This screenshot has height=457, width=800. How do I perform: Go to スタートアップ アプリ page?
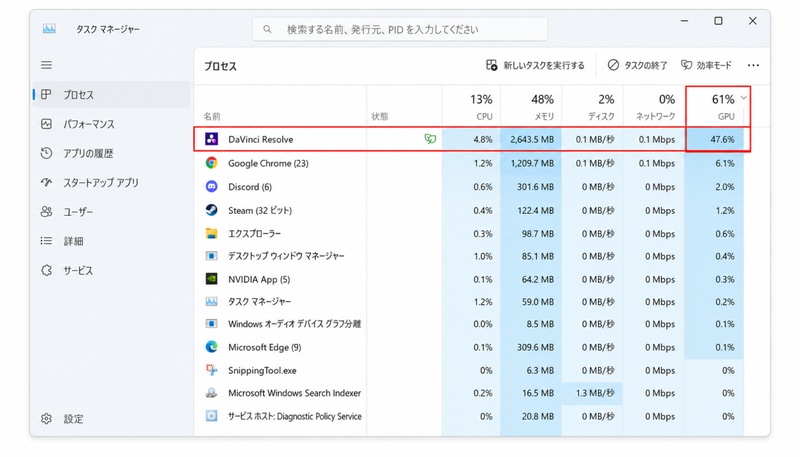111,182
